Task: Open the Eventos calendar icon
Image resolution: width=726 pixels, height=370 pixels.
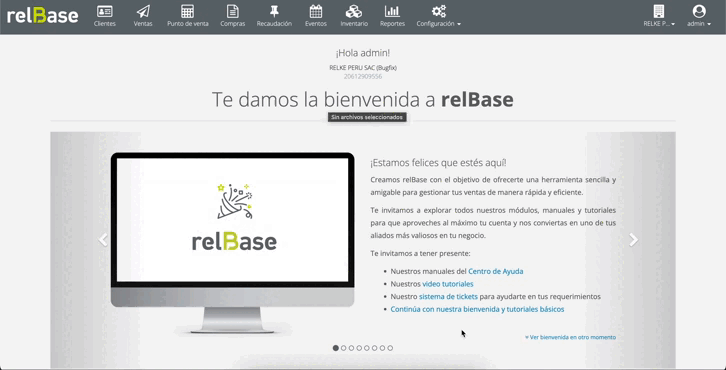Action: pyautogui.click(x=316, y=11)
